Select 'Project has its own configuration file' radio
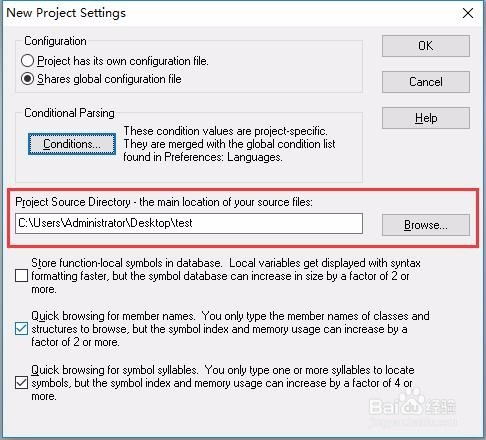Image resolution: width=486 pixels, height=440 pixels. [27, 61]
